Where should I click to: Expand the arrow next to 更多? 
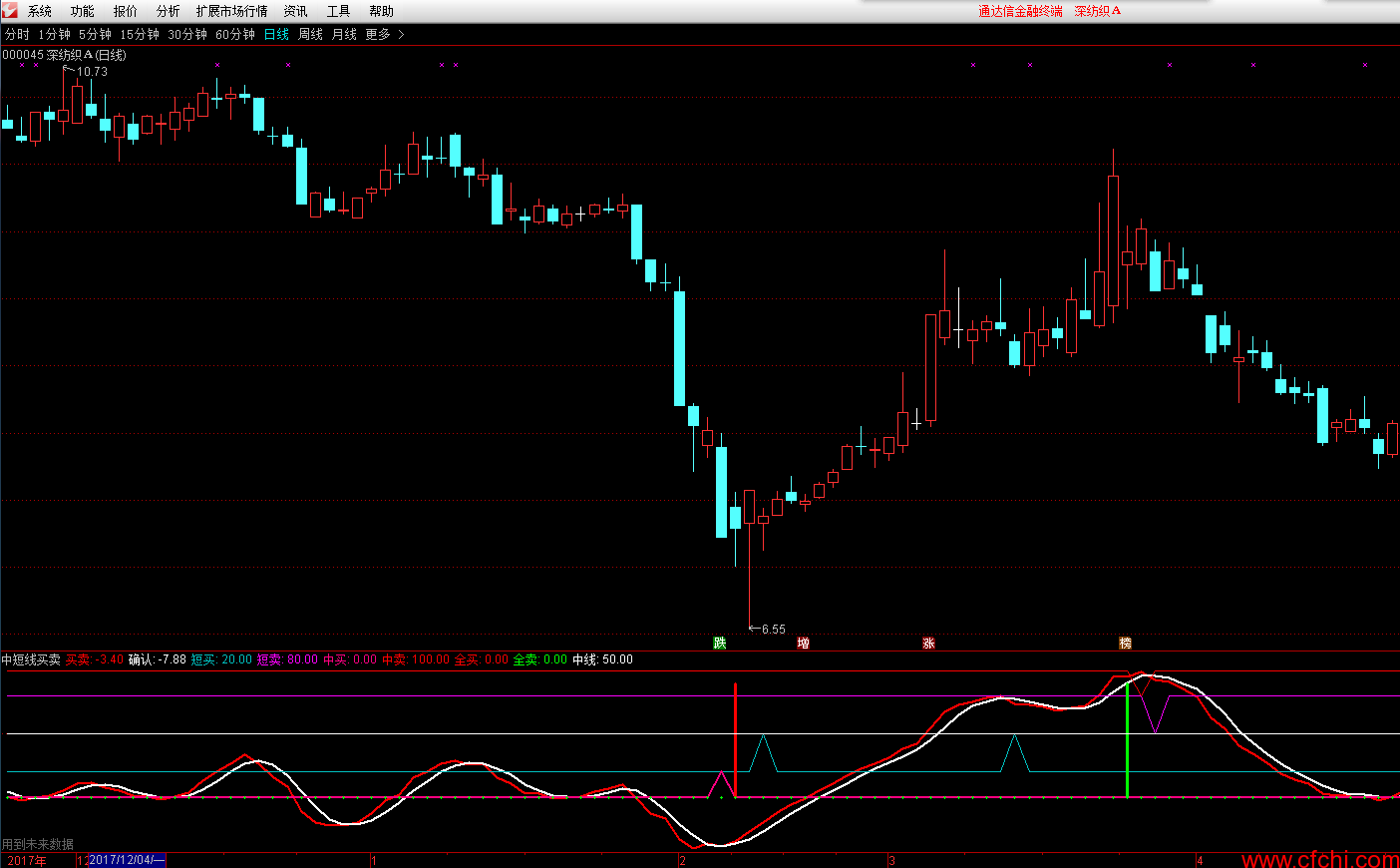(401, 34)
